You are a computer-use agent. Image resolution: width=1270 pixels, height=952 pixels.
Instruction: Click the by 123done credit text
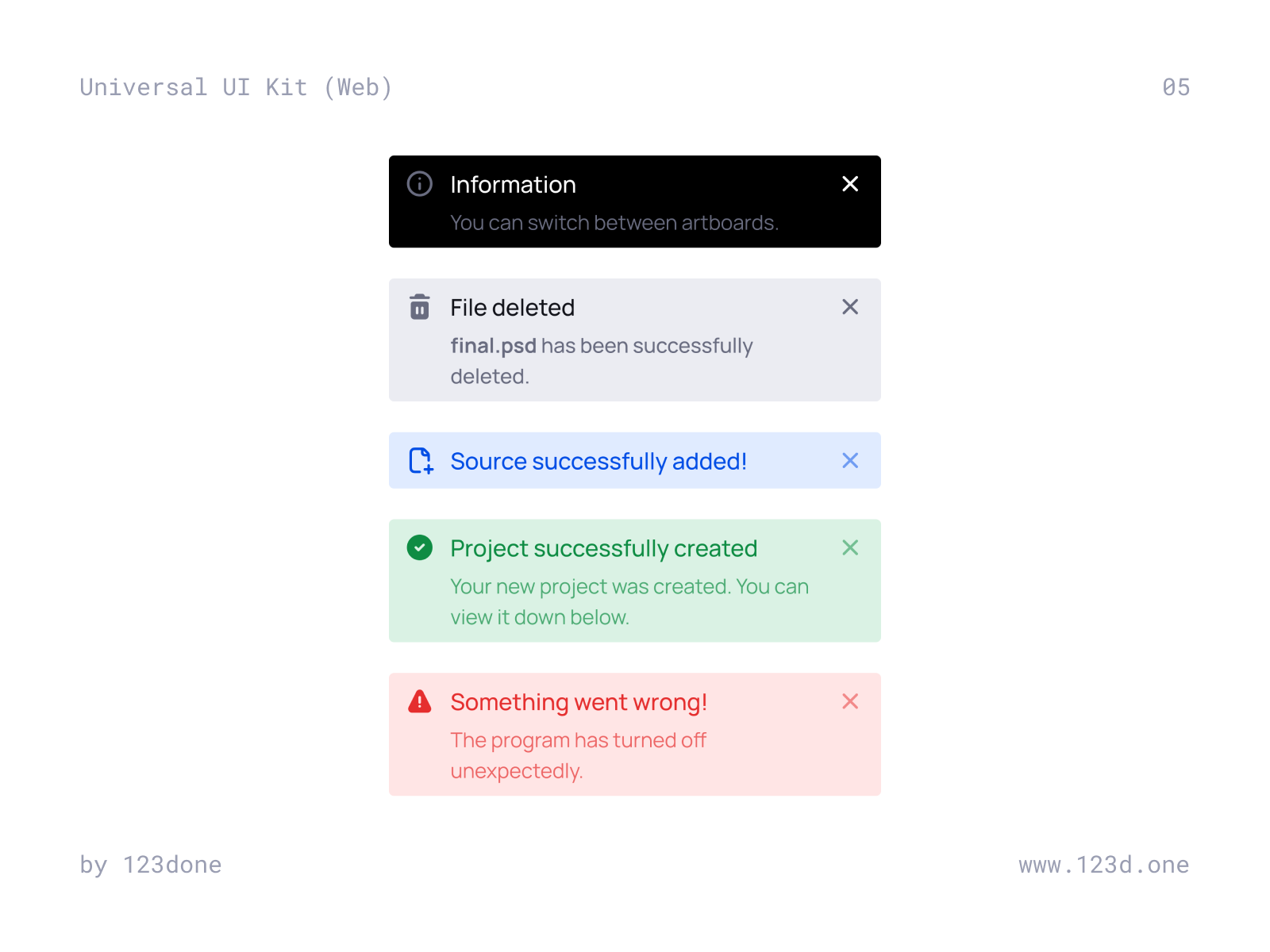click(151, 865)
